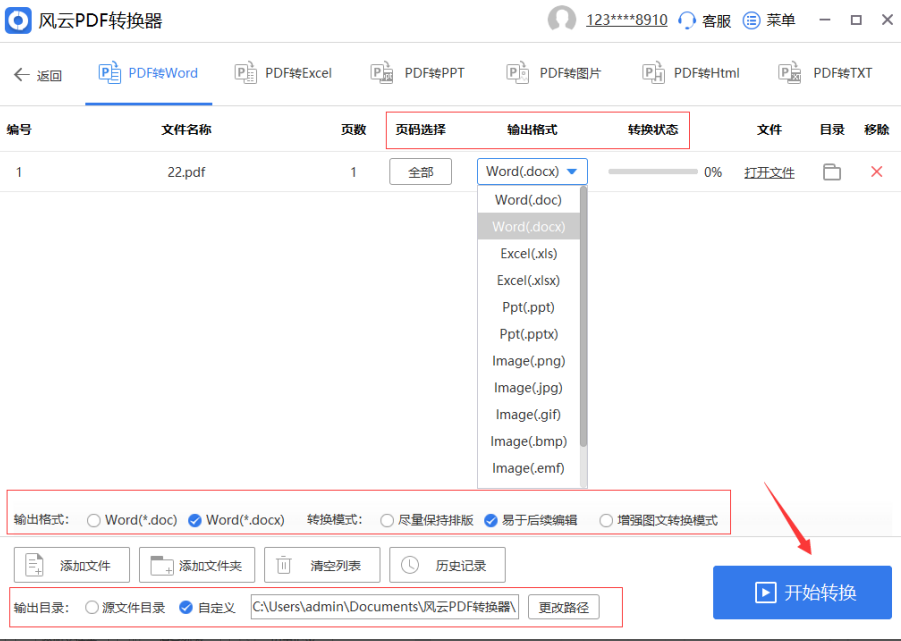Click the 文件名称 column header
The image size is (901, 641).
pyautogui.click(x=186, y=130)
